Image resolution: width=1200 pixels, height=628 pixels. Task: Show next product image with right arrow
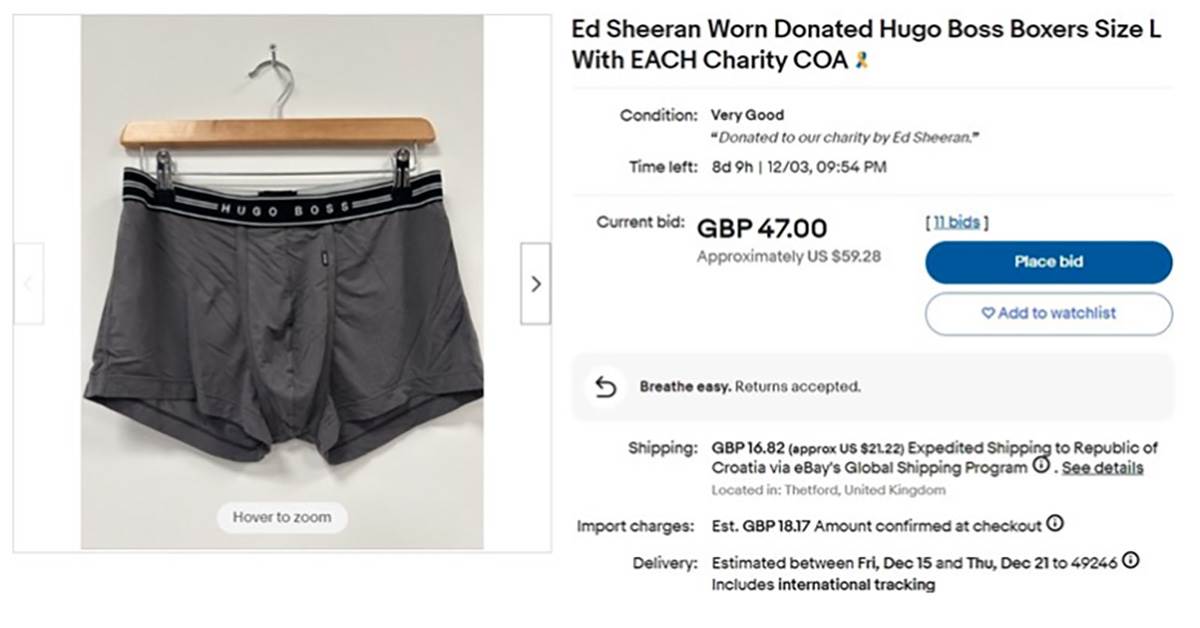(535, 284)
